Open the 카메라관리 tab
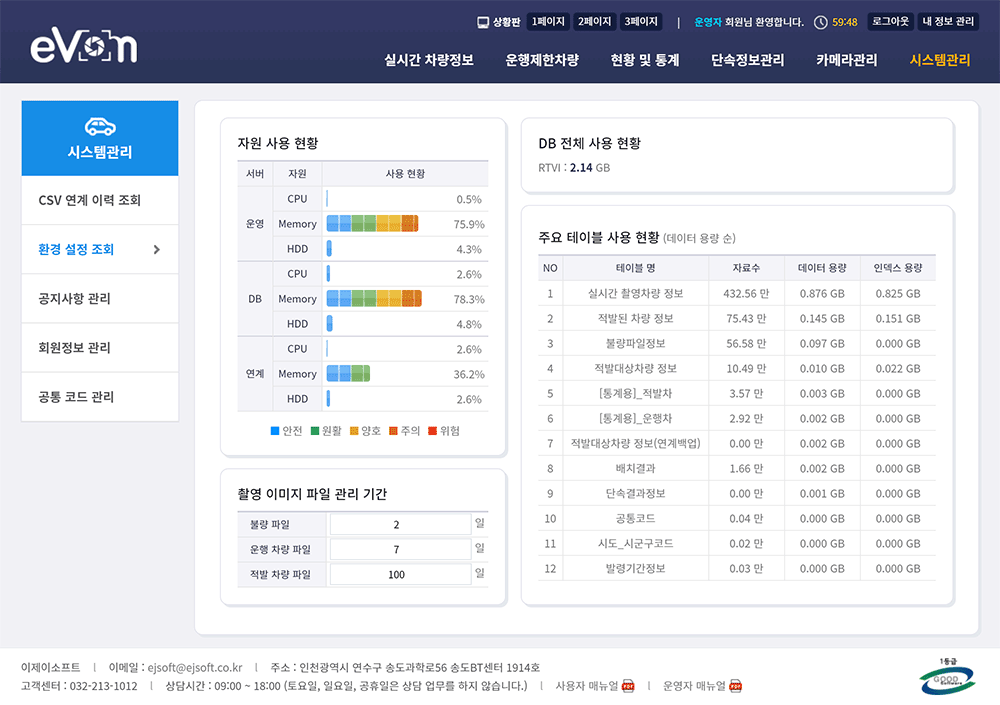The image size is (1000, 705). click(x=846, y=60)
